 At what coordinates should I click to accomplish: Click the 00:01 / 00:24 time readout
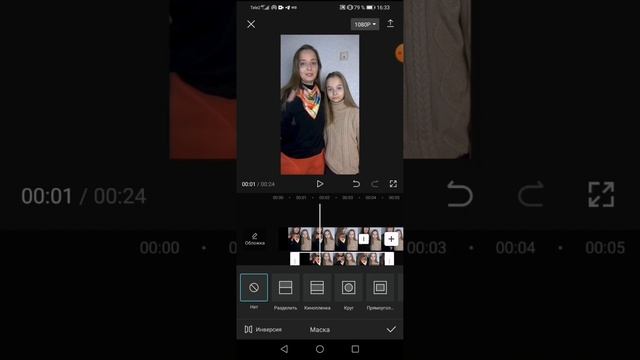pyautogui.click(x=258, y=184)
